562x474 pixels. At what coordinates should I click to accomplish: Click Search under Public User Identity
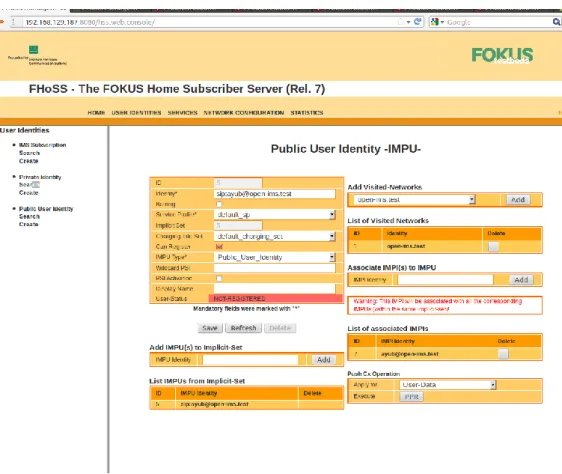29,217
